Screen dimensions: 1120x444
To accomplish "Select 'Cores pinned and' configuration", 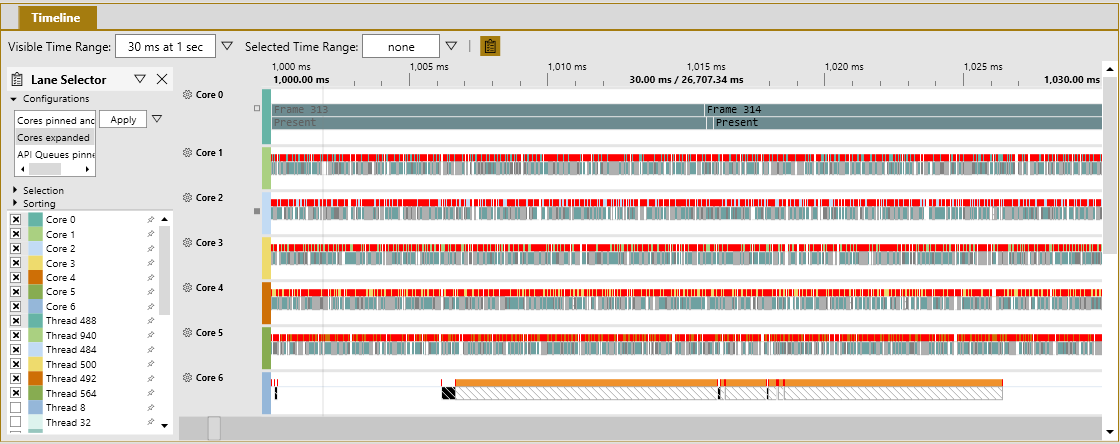I will point(55,121).
